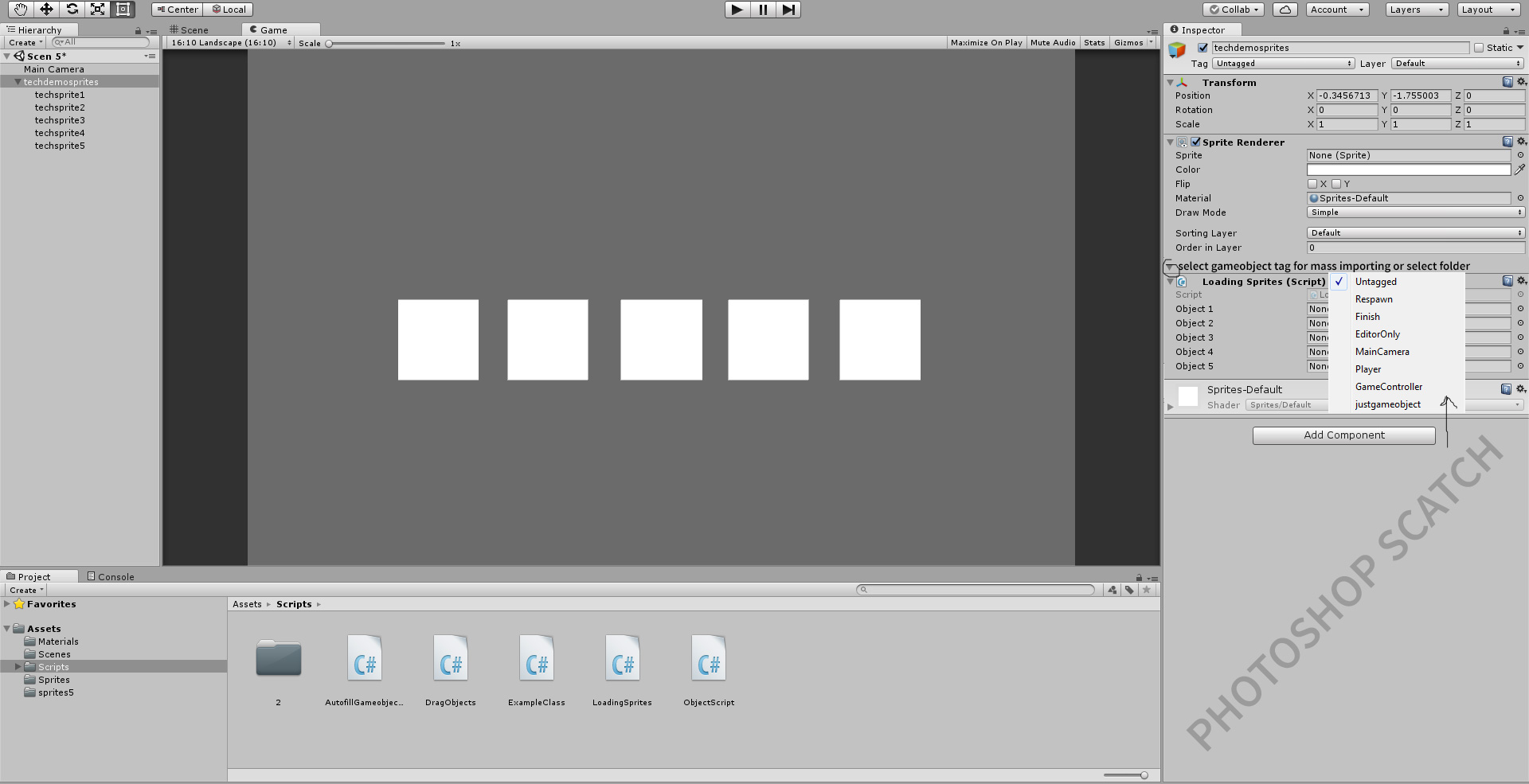This screenshot has height=784, width=1529.
Task: Select the Hand tool in toolbar
Action: tap(20, 10)
